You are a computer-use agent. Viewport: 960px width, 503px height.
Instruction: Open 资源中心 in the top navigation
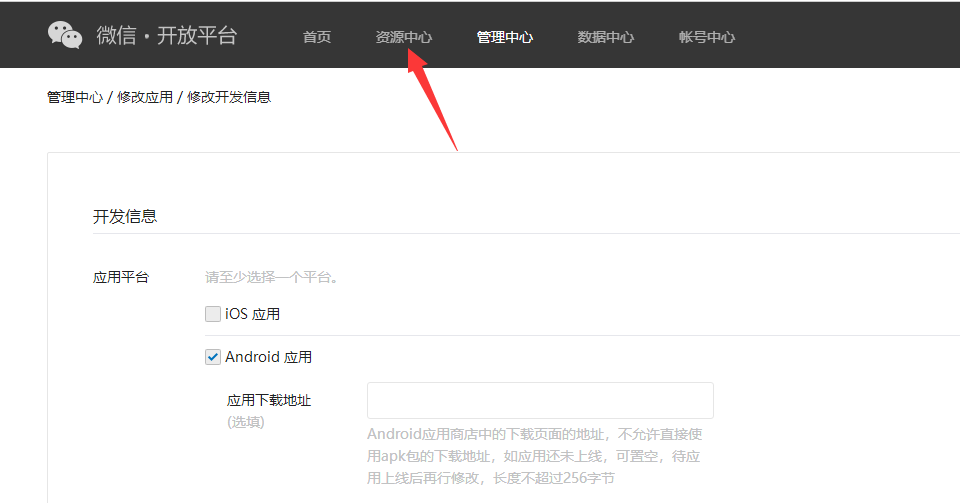point(404,37)
